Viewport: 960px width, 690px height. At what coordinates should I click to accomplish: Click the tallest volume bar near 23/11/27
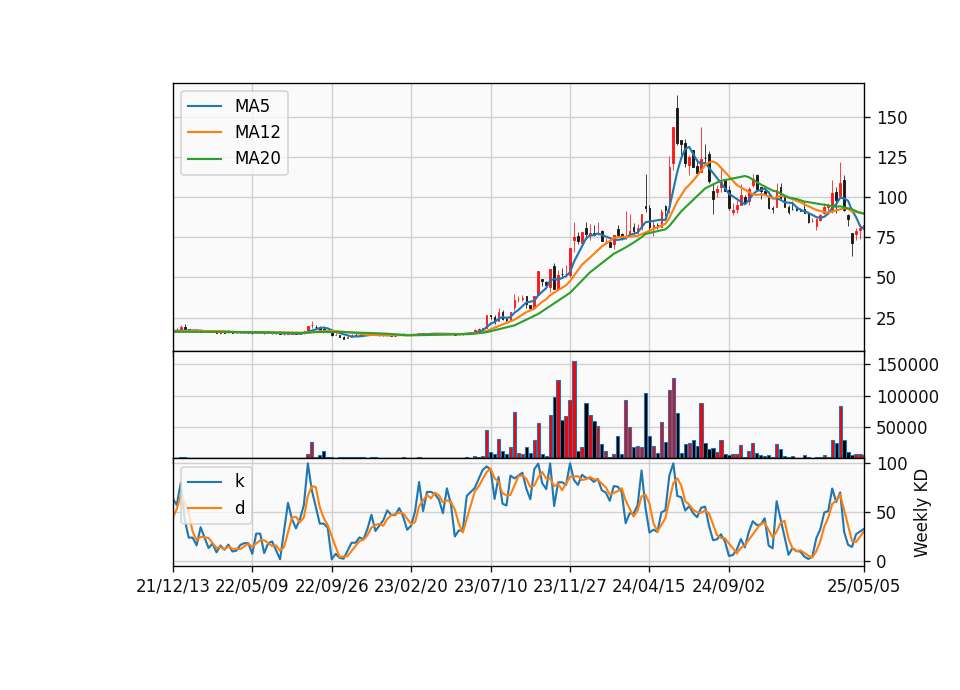(x=574, y=410)
